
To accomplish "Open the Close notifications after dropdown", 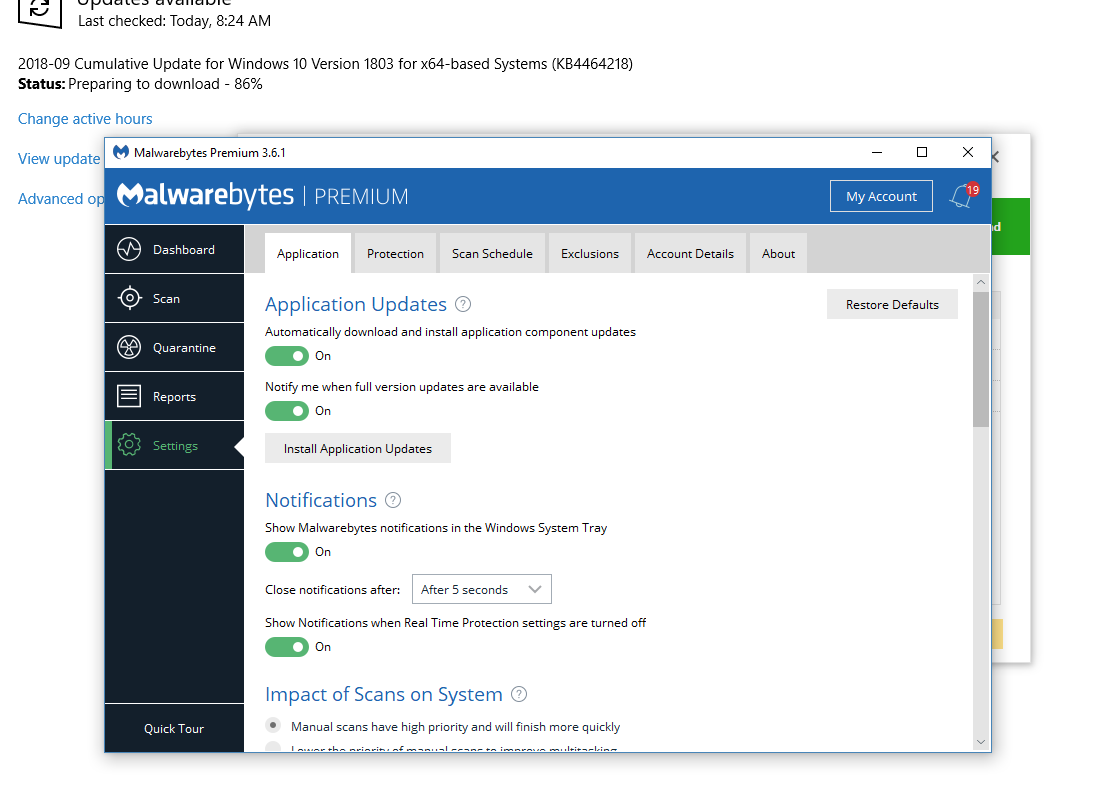I will [x=482, y=589].
